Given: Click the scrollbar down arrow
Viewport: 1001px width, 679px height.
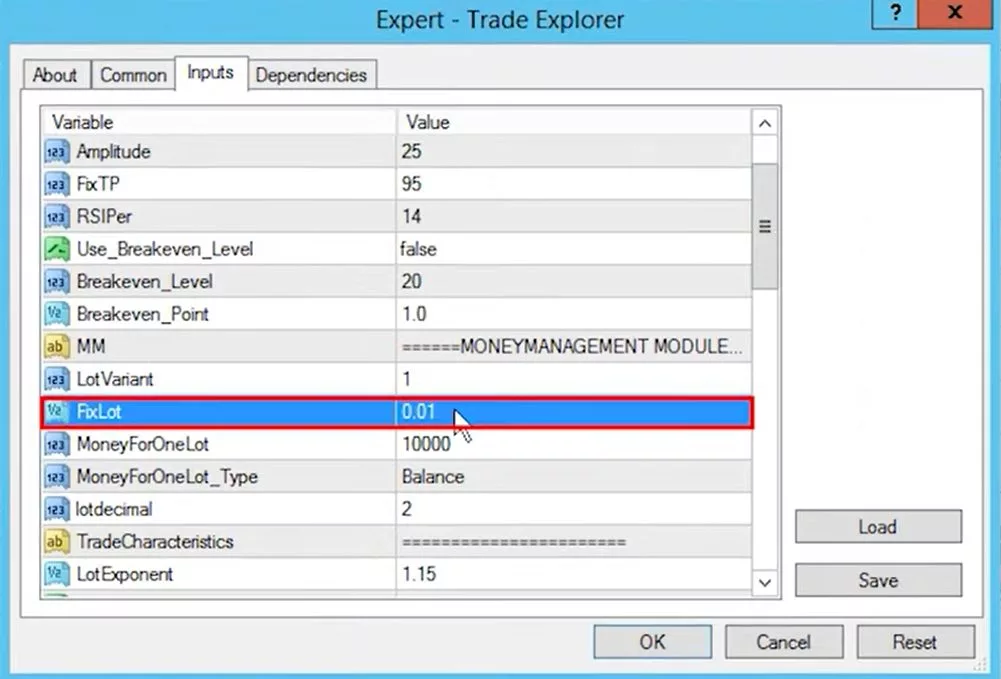Looking at the screenshot, I should pyautogui.click(x=764, y=582).
